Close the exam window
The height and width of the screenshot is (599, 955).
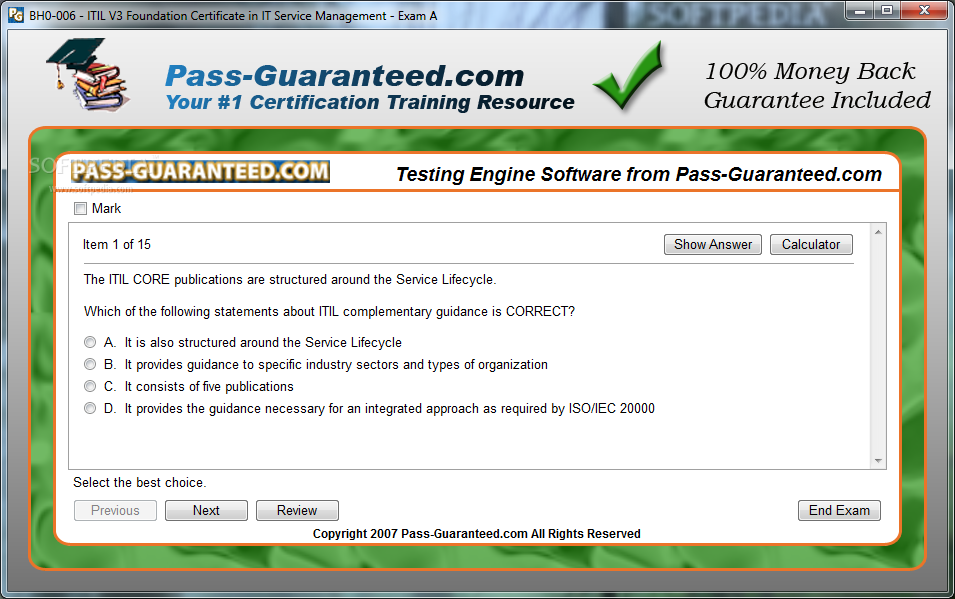pos(924,10)
